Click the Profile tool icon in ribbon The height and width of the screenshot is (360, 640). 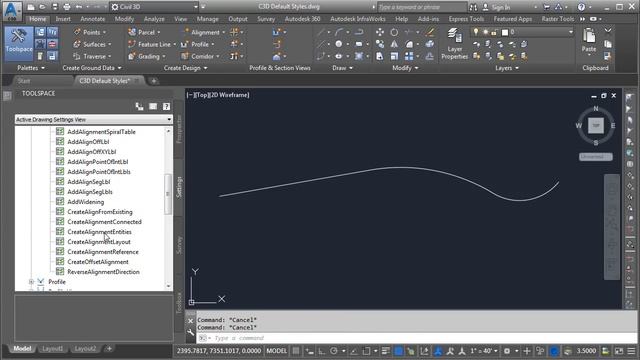(185, 44)
